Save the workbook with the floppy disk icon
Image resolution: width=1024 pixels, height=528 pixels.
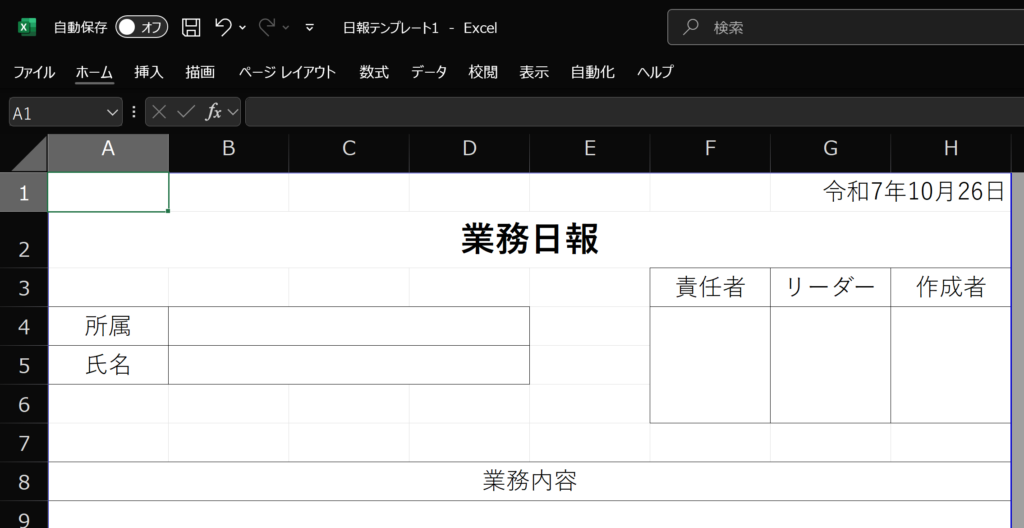click(x=191, y=28)
